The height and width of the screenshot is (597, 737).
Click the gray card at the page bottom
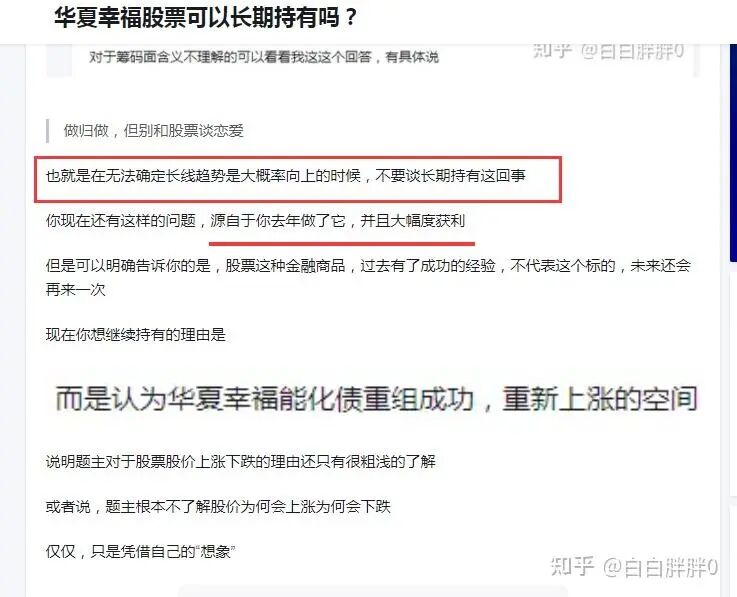click(x=373, y=592)
